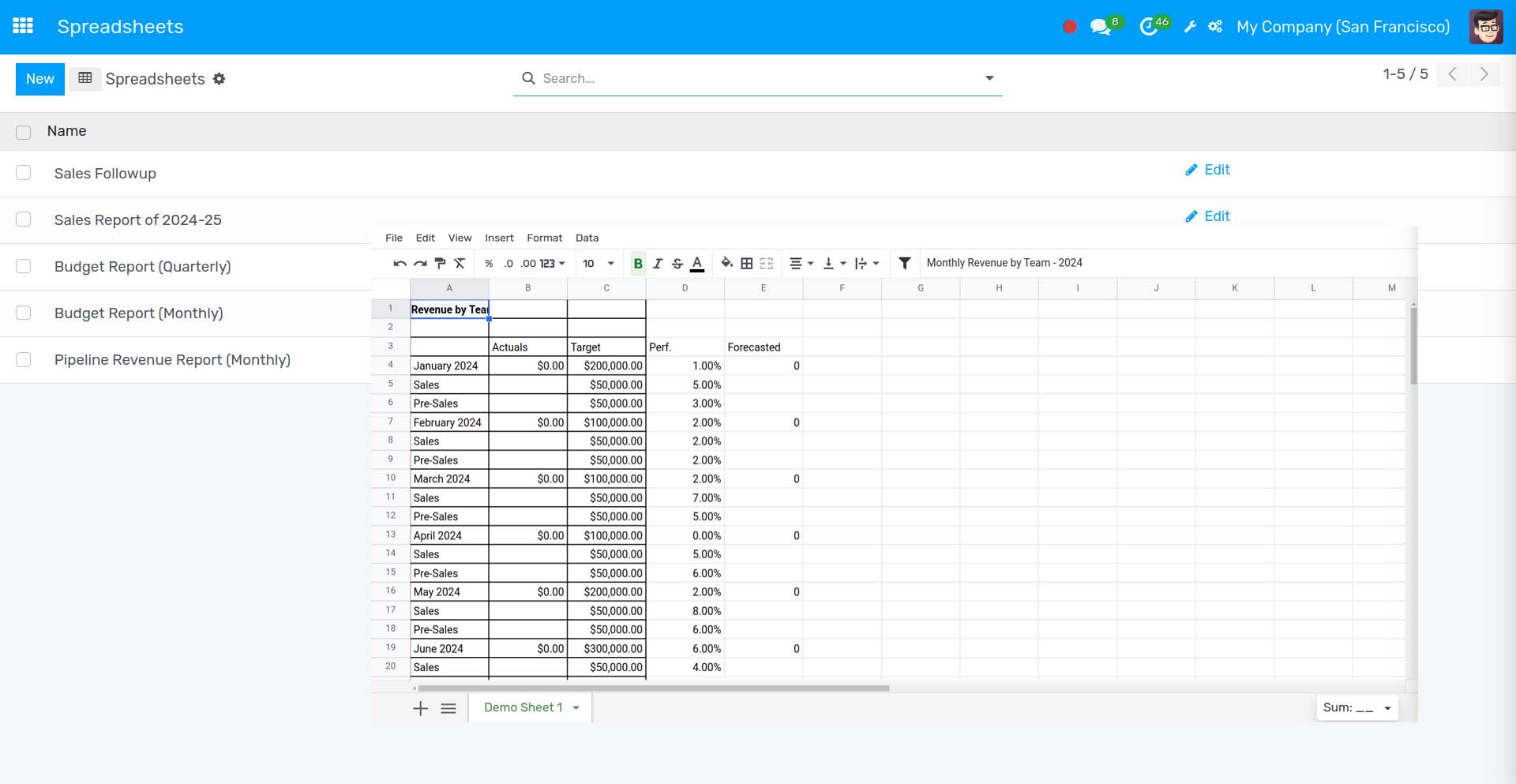Open the Budget Report (Quarterly) record
This screenshot has height=784, width=1516.
coord(143,267)
